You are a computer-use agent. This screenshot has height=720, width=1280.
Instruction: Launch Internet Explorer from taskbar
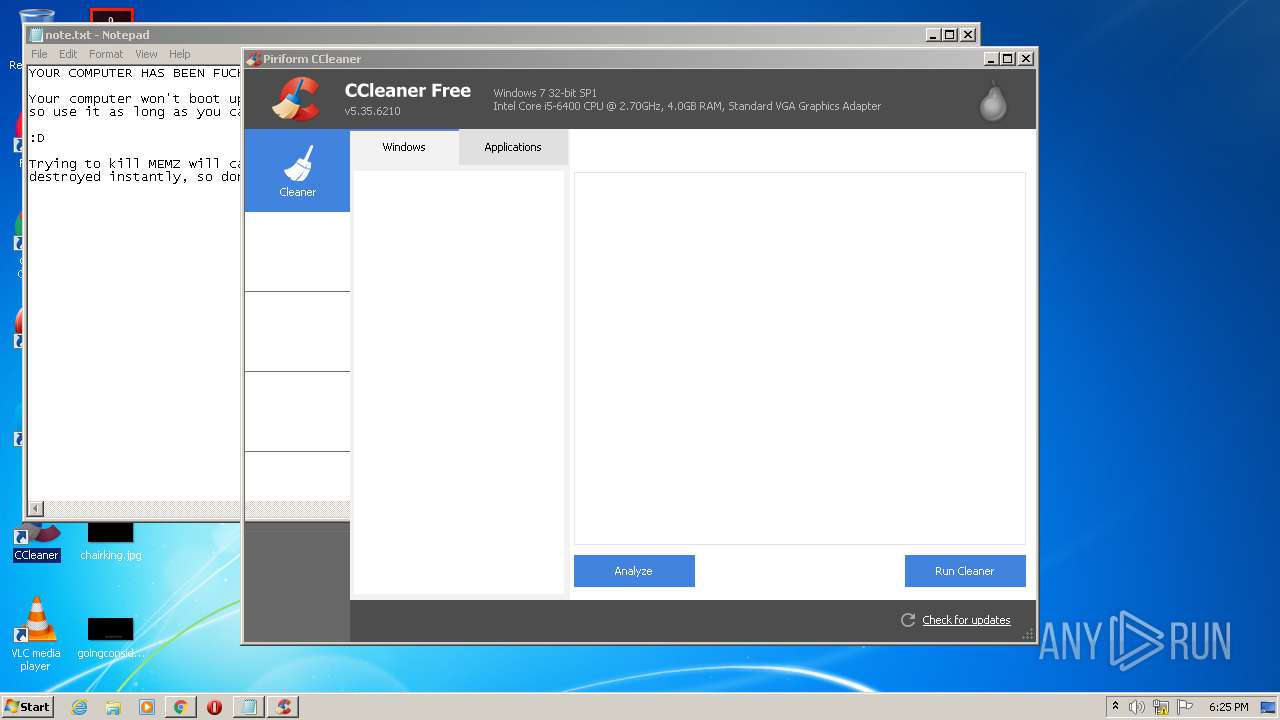(x=79, y=707)
